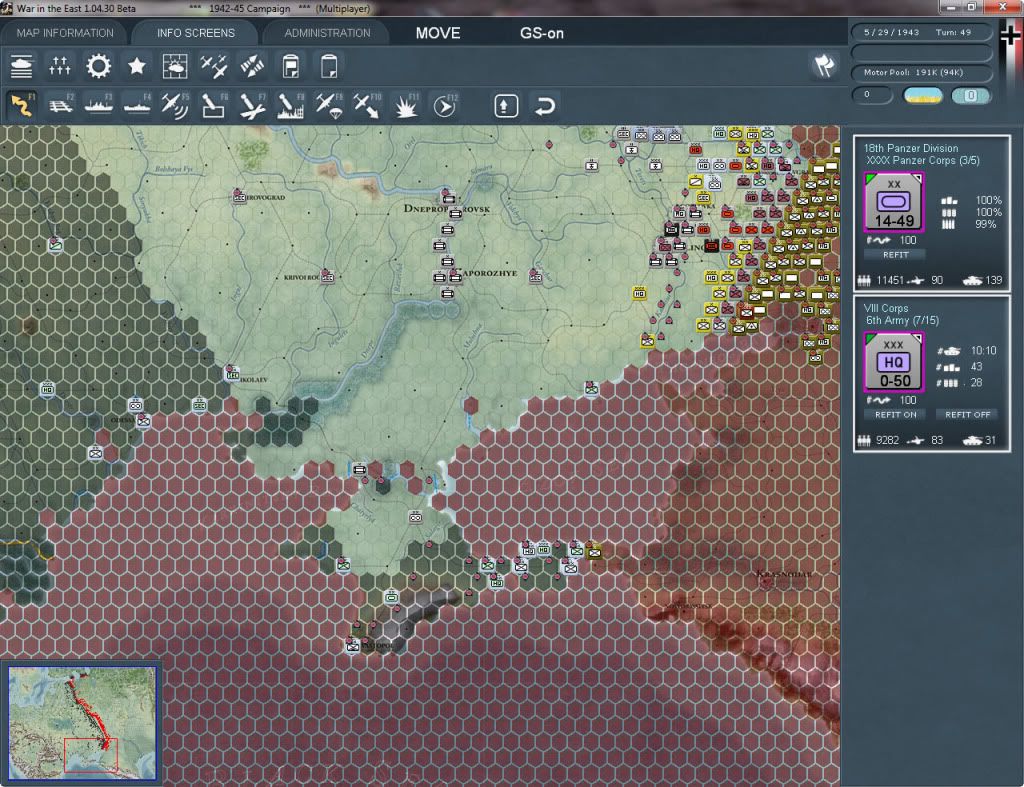
Task: Toggle REFIT for 18th Panzer Division
Action: pos(895,255)
